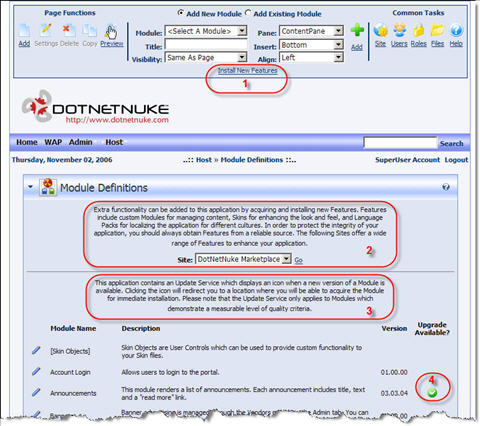Open the Admin menu item

coord(81,142)
